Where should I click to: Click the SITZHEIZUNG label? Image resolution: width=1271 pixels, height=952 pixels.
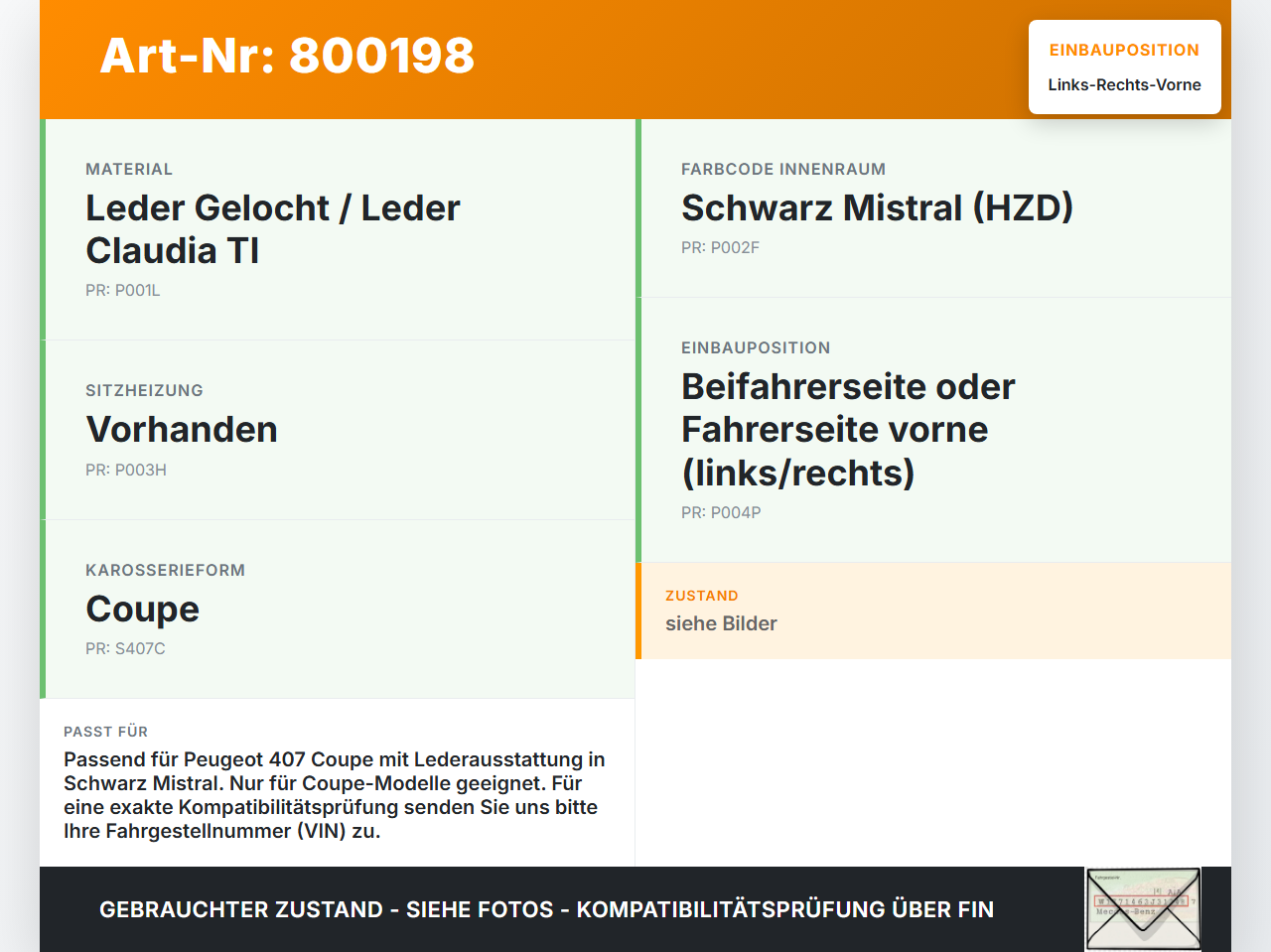pyautogui.click(x=144, y=391)
